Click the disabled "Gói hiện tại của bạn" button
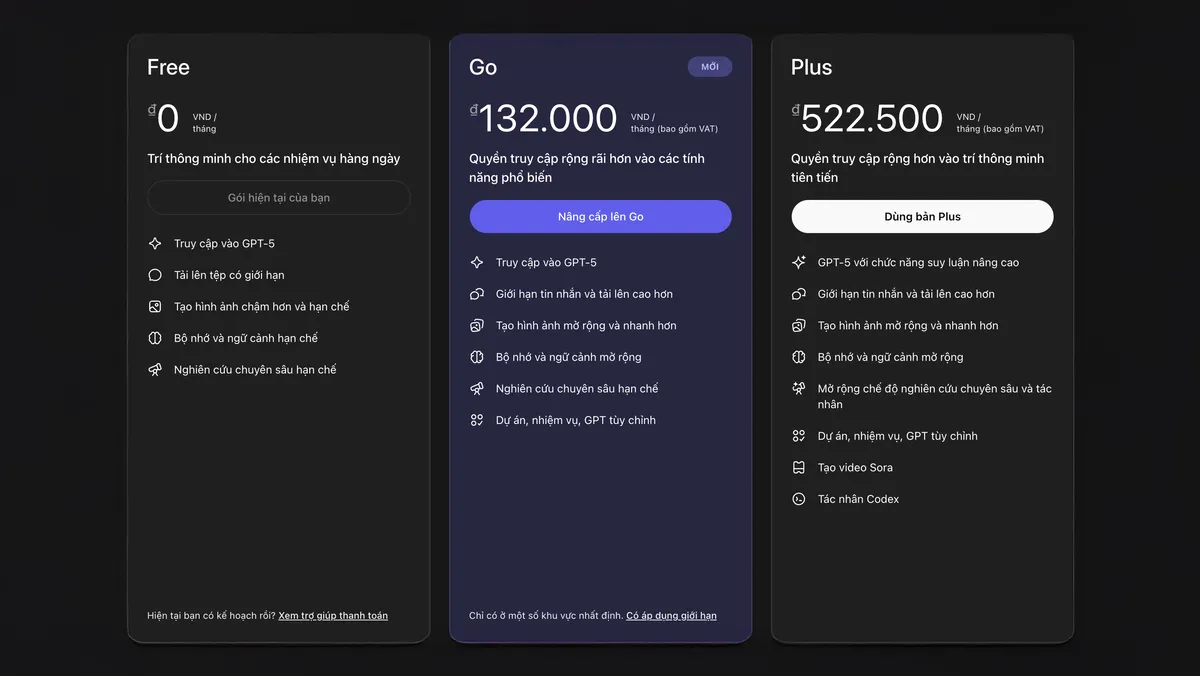The image size is (1200, 676). click(279, 198)
